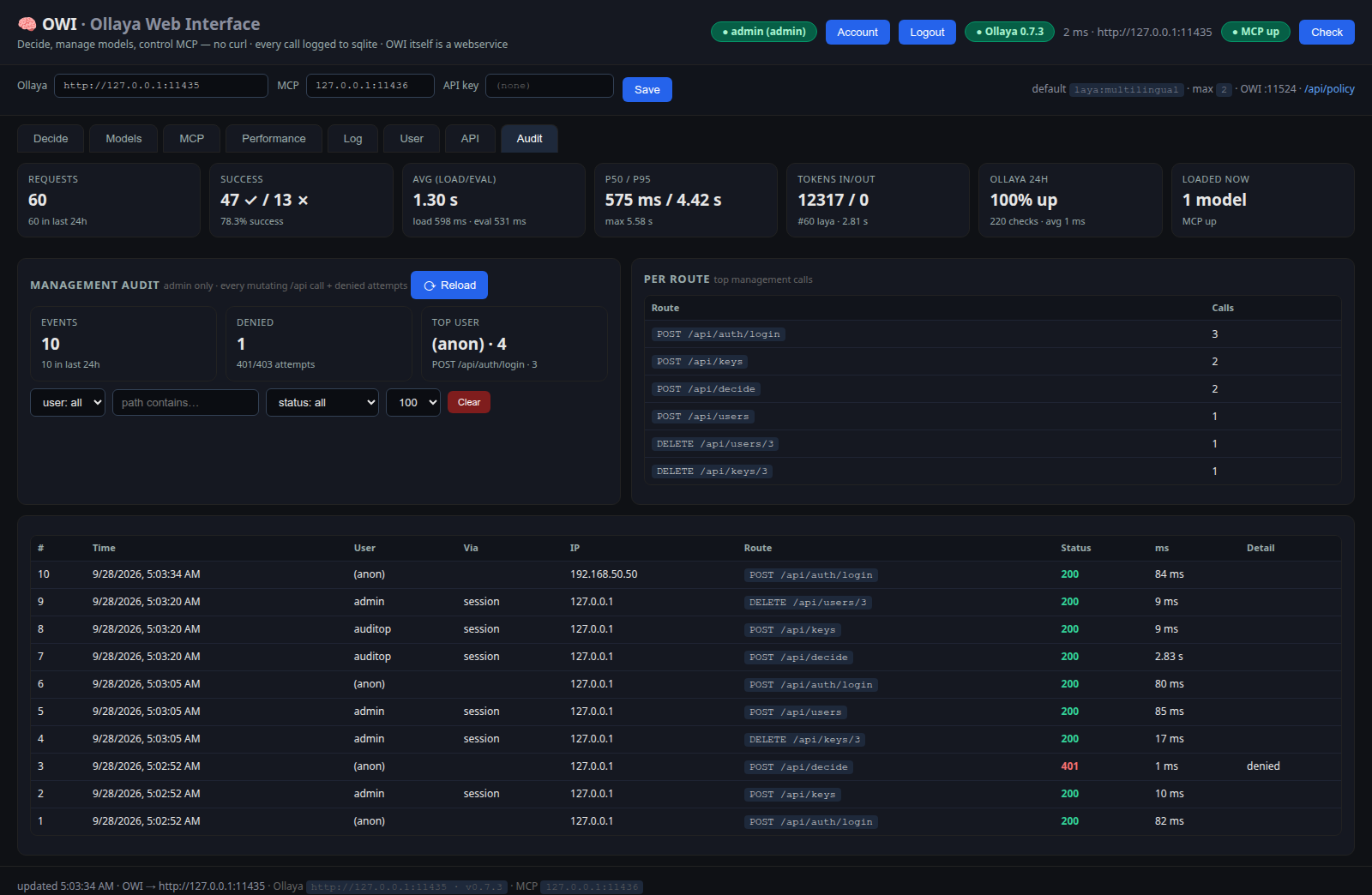Select the Audit tab
Image resolution: width=1372 pixels, height=895 pixels.
[530, 139]
